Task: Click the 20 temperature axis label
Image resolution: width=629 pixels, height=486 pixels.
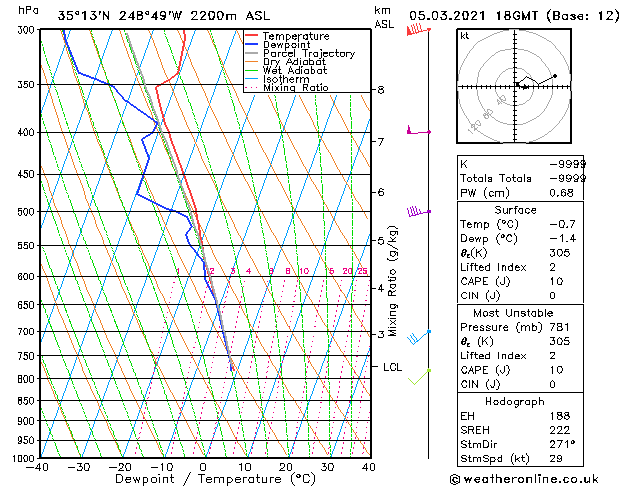Action: click(x=286, y=467)
